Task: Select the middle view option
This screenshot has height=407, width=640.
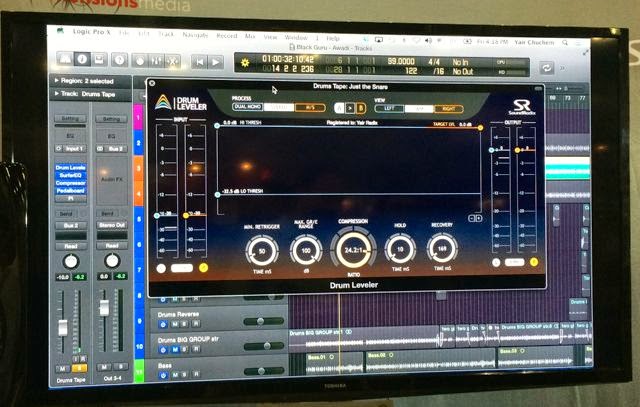Action: point(419,109)
